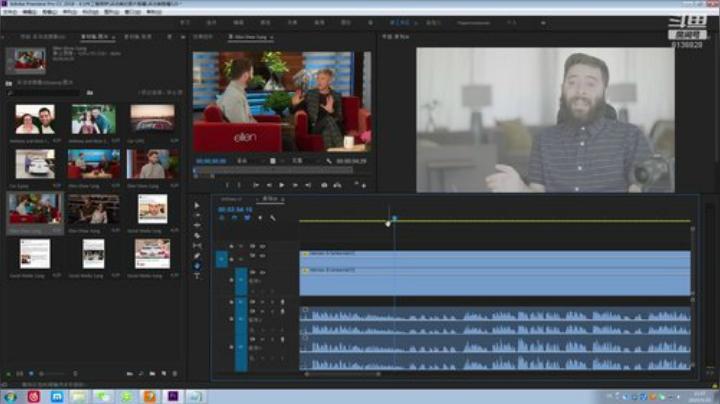The image size is (720, 404).
Task: Mute the first audio track
Action: [x=263, y=302]
